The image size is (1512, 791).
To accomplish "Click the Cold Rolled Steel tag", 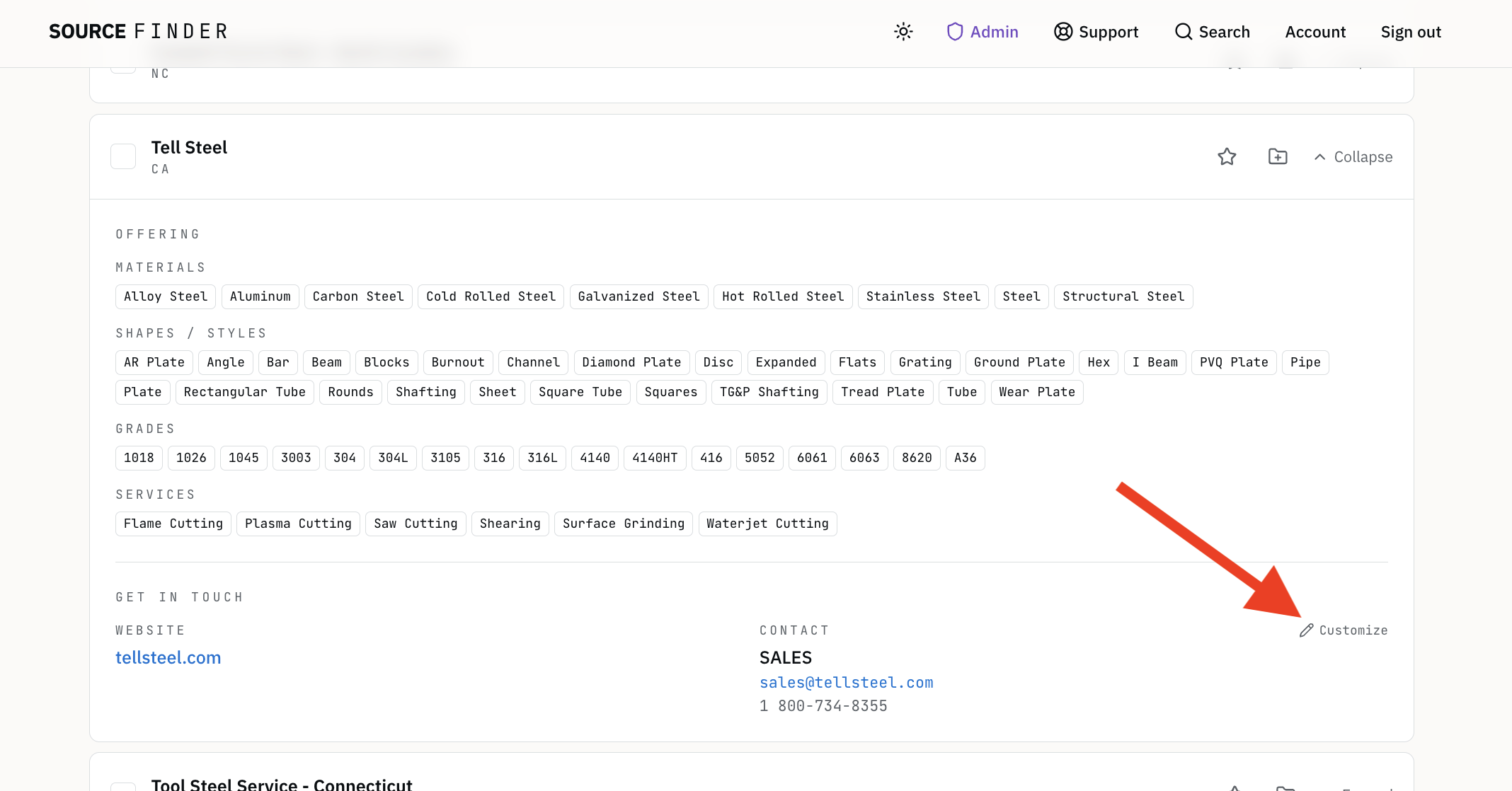I will (x=491, y=296).
